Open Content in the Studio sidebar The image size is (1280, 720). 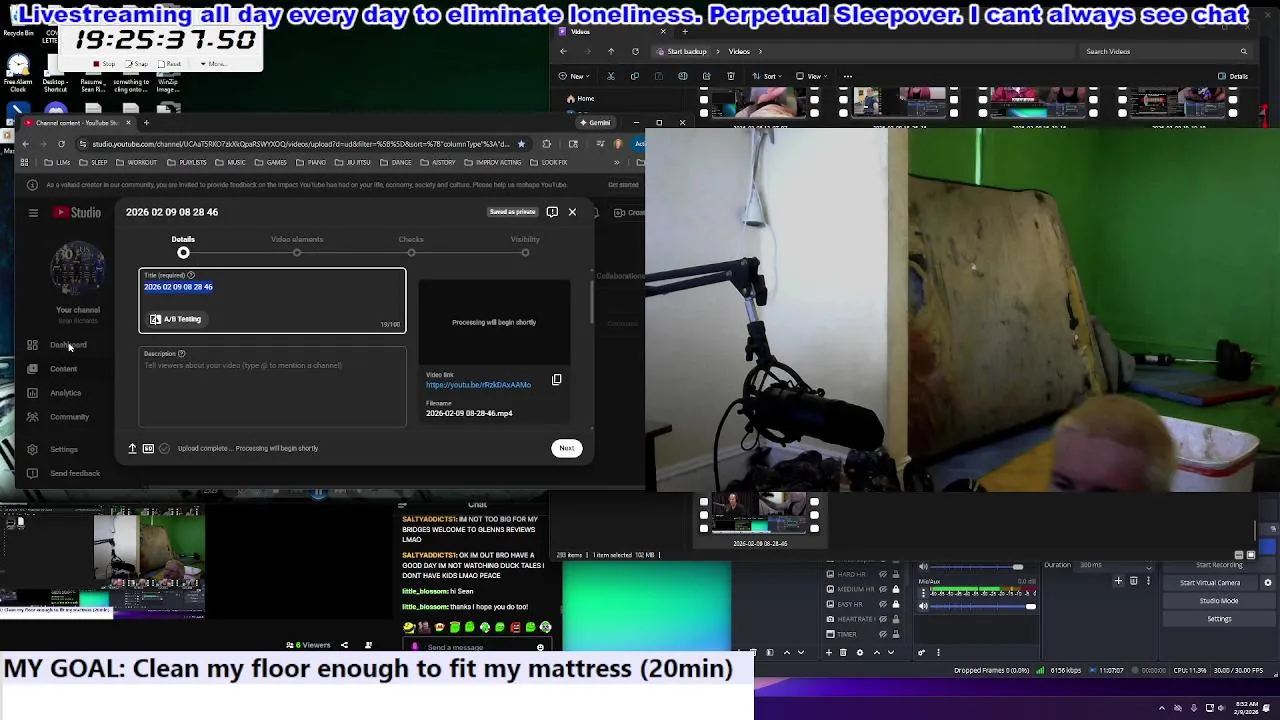[x=63, y=369]
